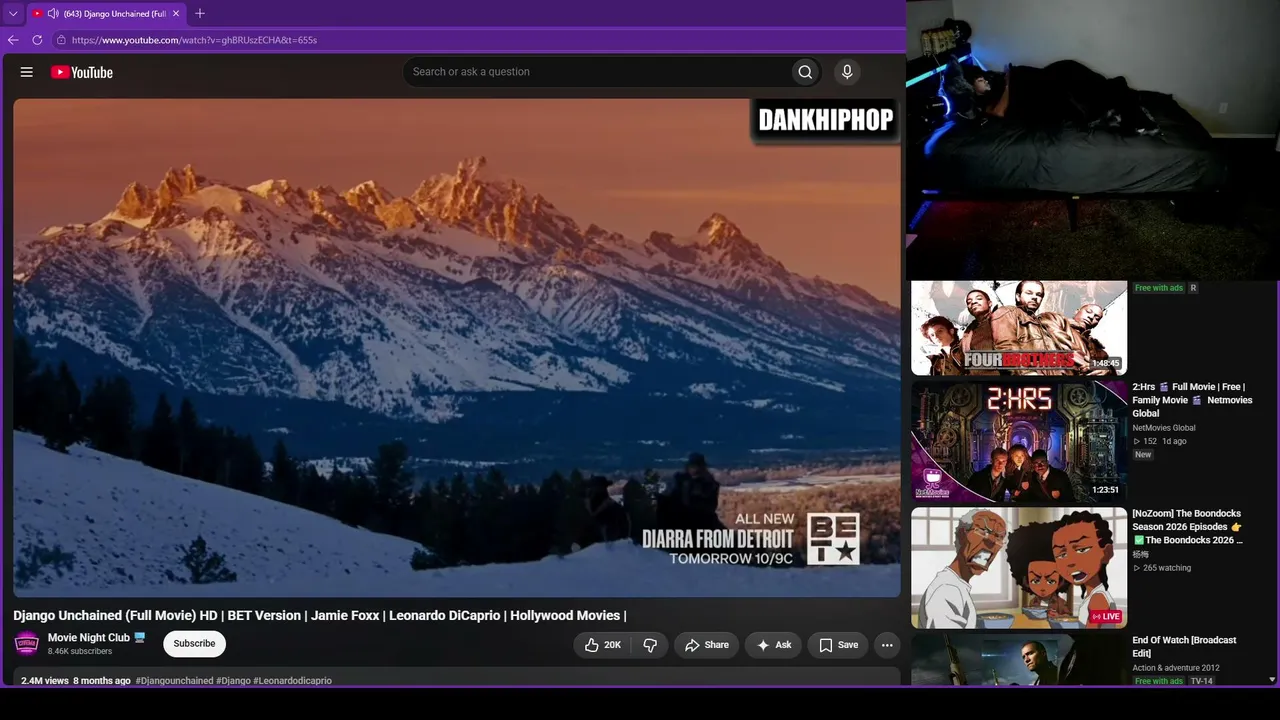Click the "Action & adventure 2012" text
This screenshot has width=1280, height=720.
click(1176, 668)
